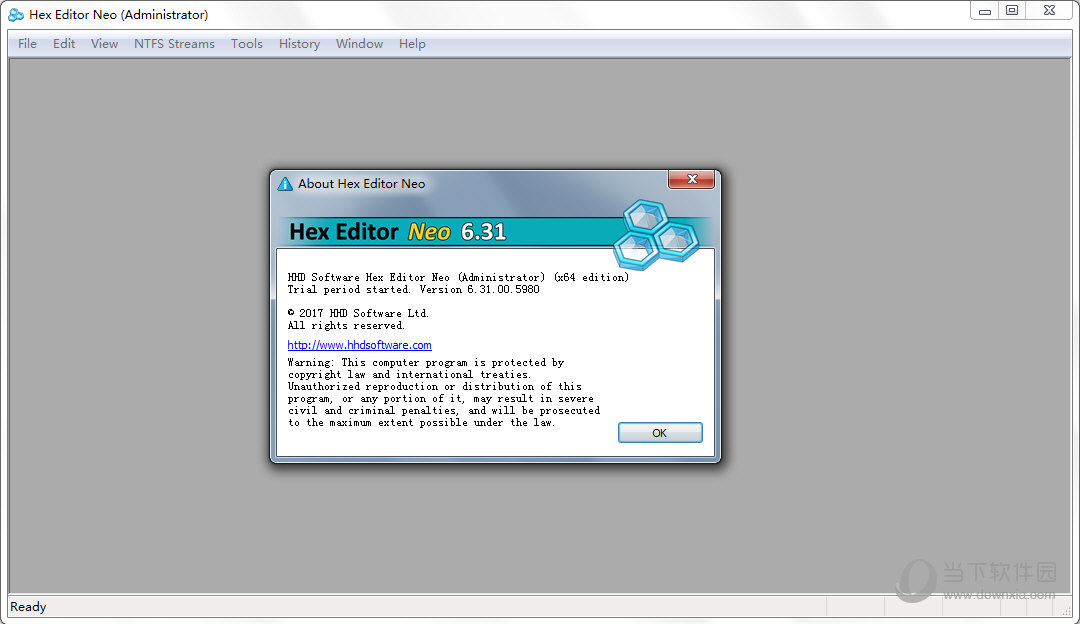Open the Window menu
The width and height of the screenshot is (1080, 624).
pyautogui.click(x=359, y=43)
